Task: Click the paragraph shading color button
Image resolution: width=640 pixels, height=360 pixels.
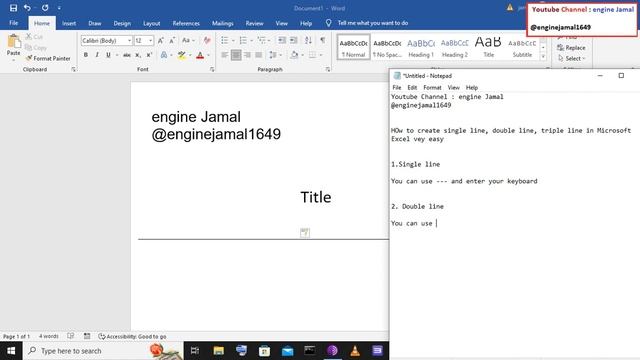Action: 294,55
